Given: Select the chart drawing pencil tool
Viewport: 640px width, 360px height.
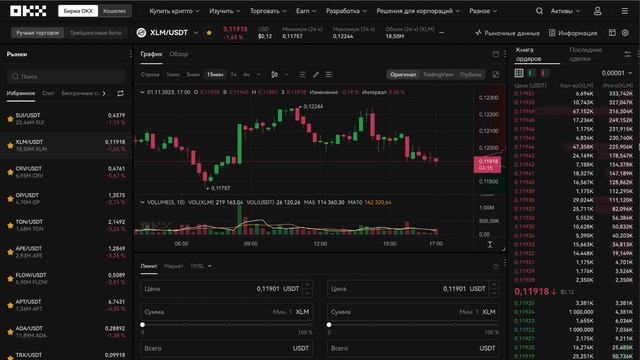Looking at the screenshot, I should tap(316, 75).
